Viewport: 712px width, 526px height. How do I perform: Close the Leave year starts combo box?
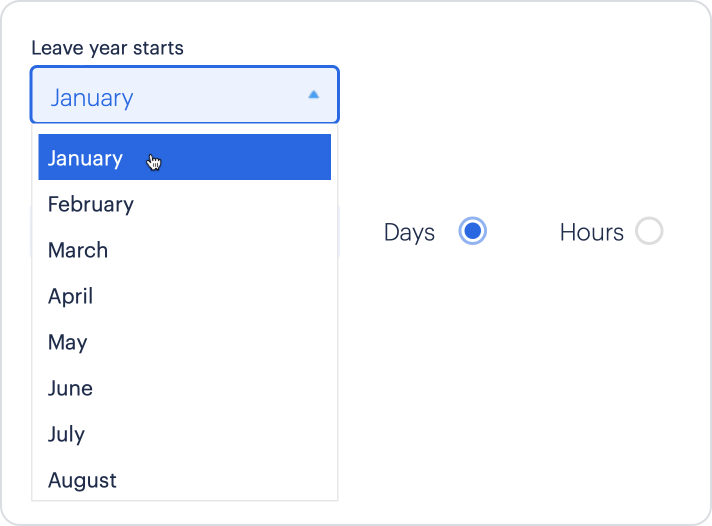click(x=185, y=94)
